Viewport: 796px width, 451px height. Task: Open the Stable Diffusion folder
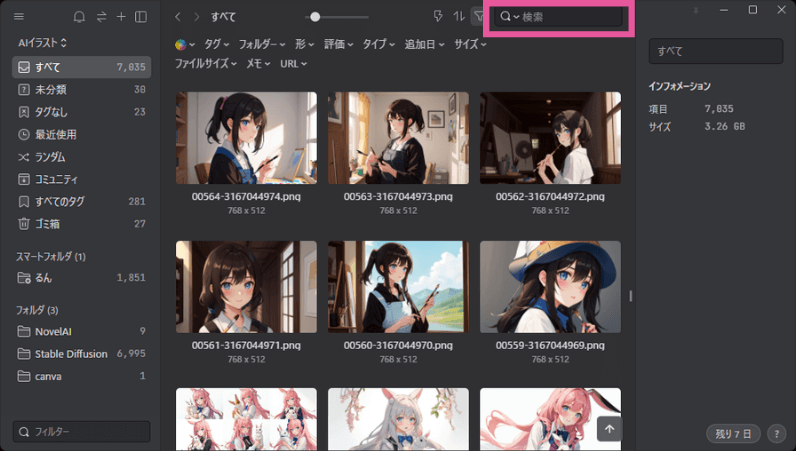pos(81,354)
